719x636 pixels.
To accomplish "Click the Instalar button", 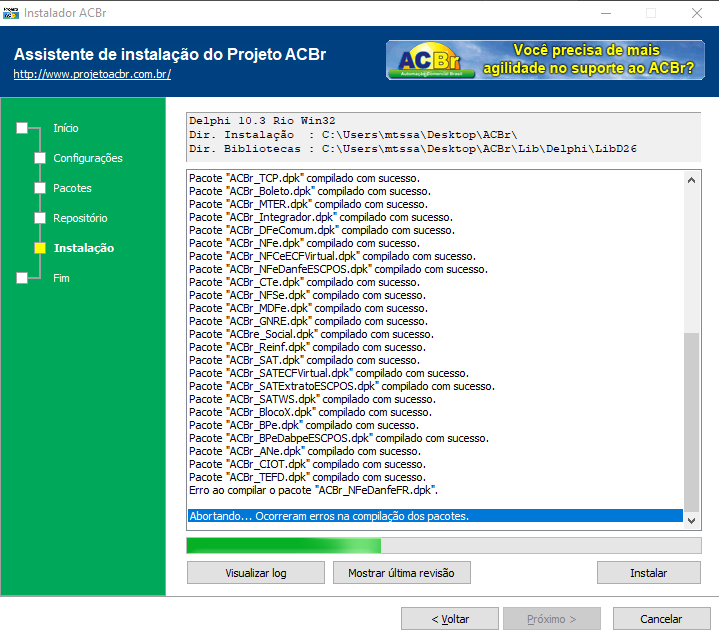I will (649, 573).
